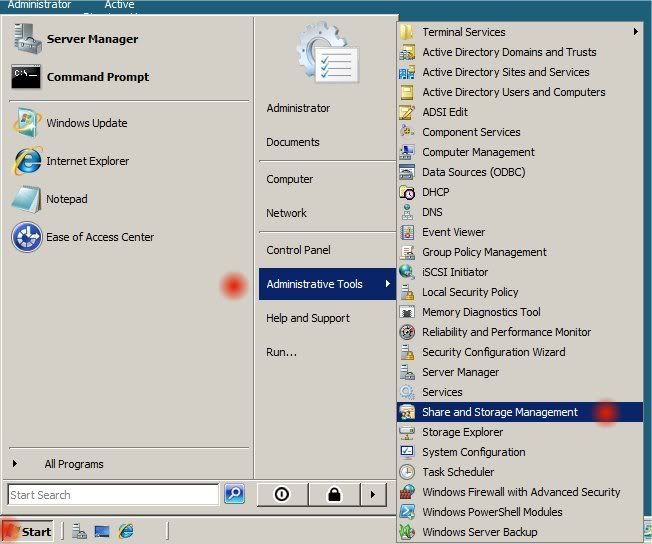Select Windows PowerShell Modules entry text
Viewport: 652px width, 544px height.
pyautogui.click(x=492, y=512)
